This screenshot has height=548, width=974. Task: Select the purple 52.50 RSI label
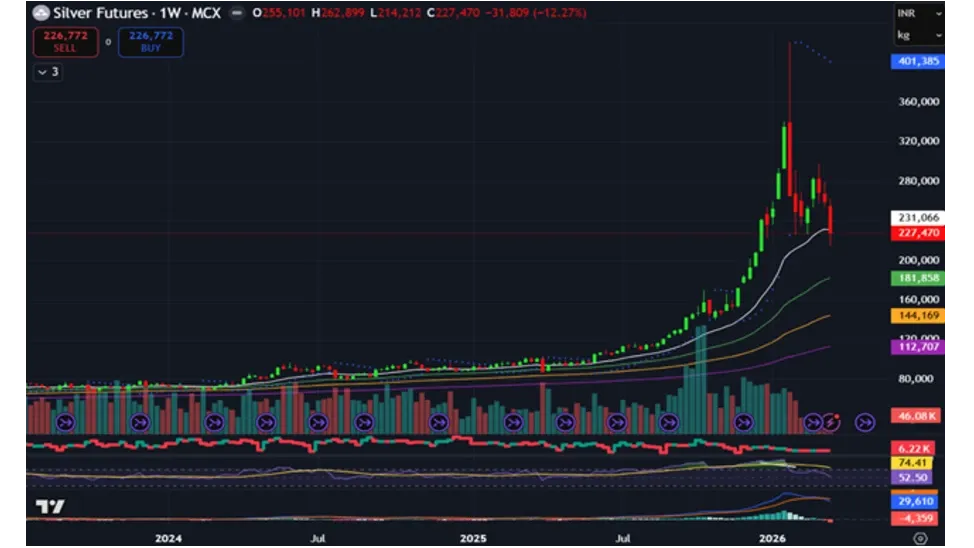click(912, 477)
